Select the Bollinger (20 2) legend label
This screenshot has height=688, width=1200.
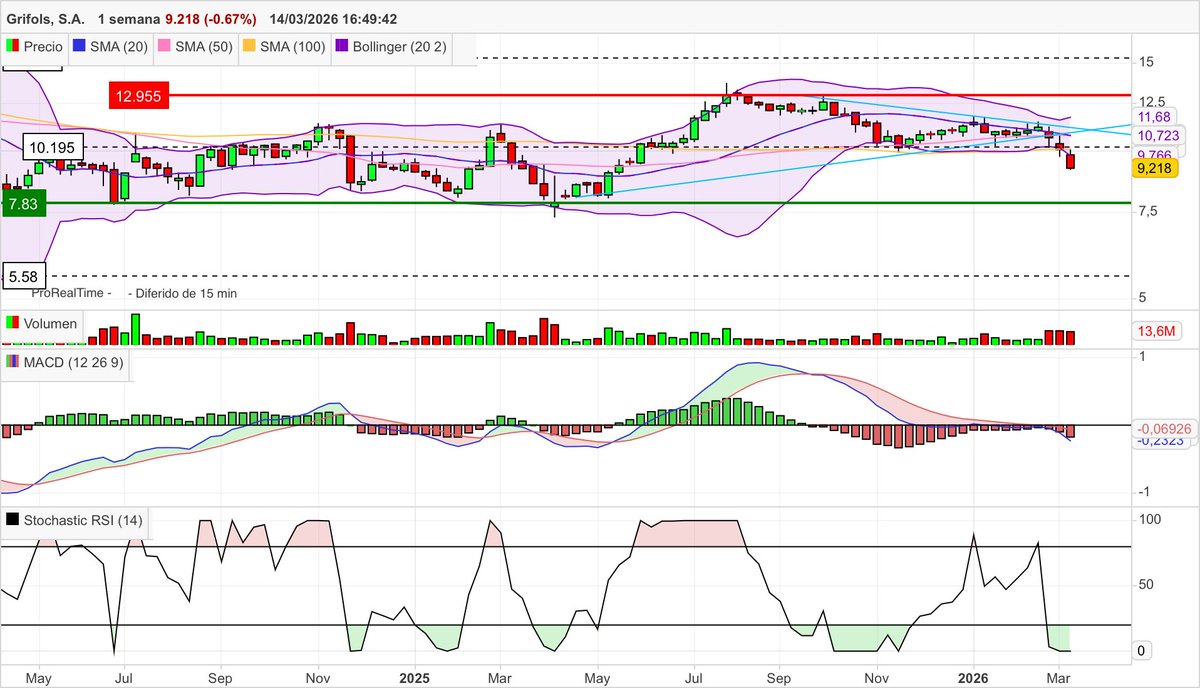pyautogui.click(x=401, y=46)
